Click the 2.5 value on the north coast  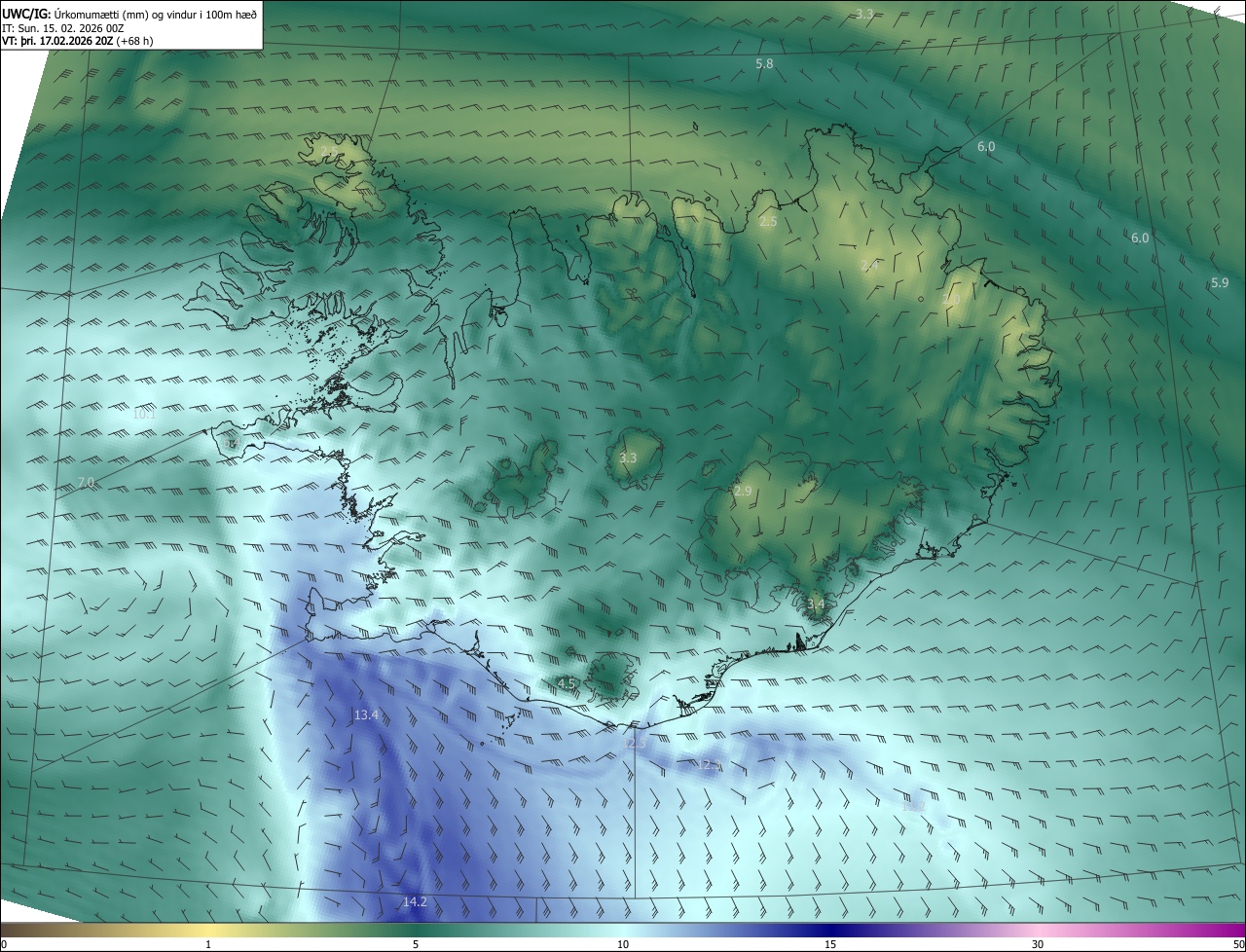768,222
